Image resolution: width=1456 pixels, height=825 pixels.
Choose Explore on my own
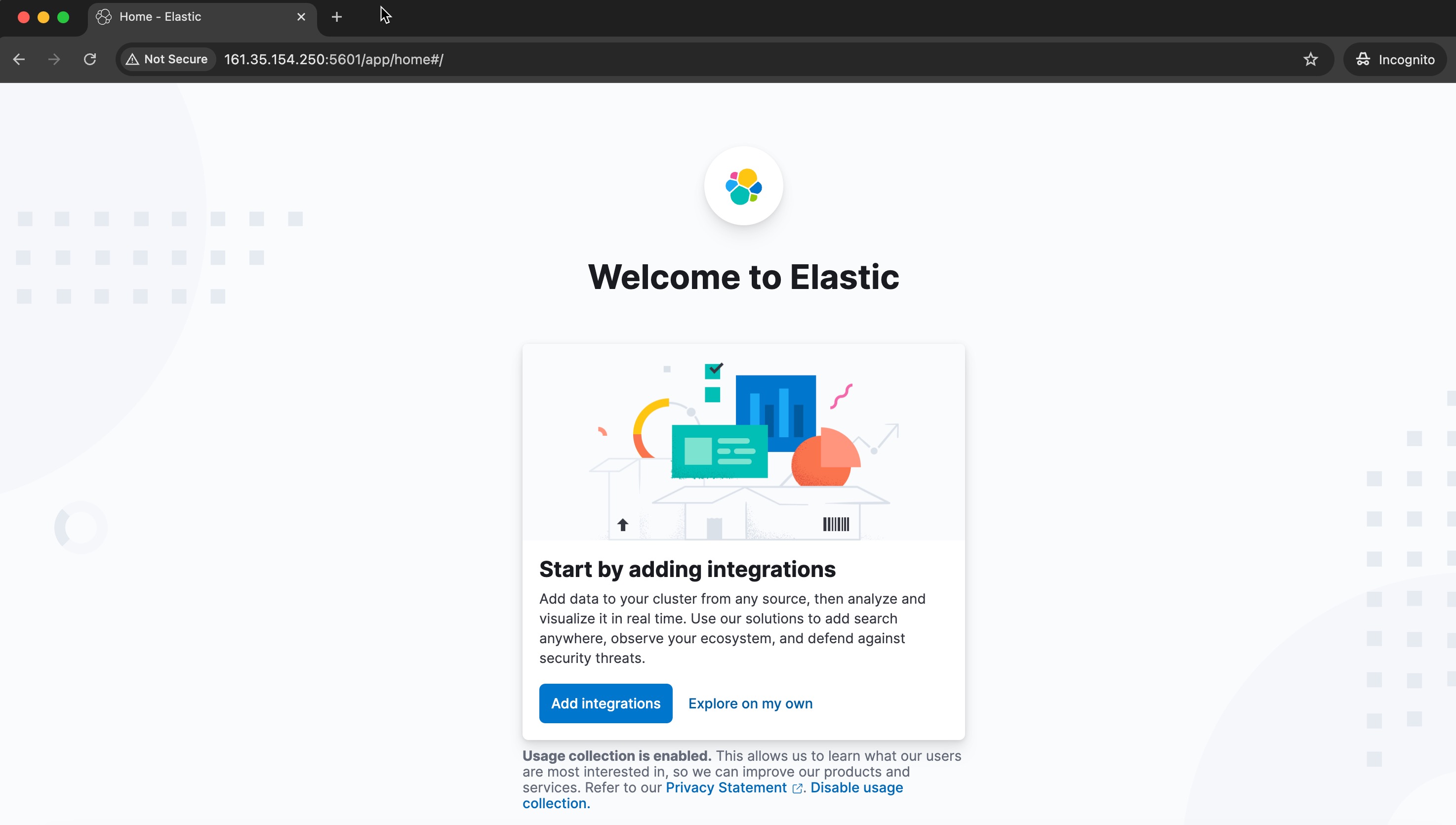point(750,703)
